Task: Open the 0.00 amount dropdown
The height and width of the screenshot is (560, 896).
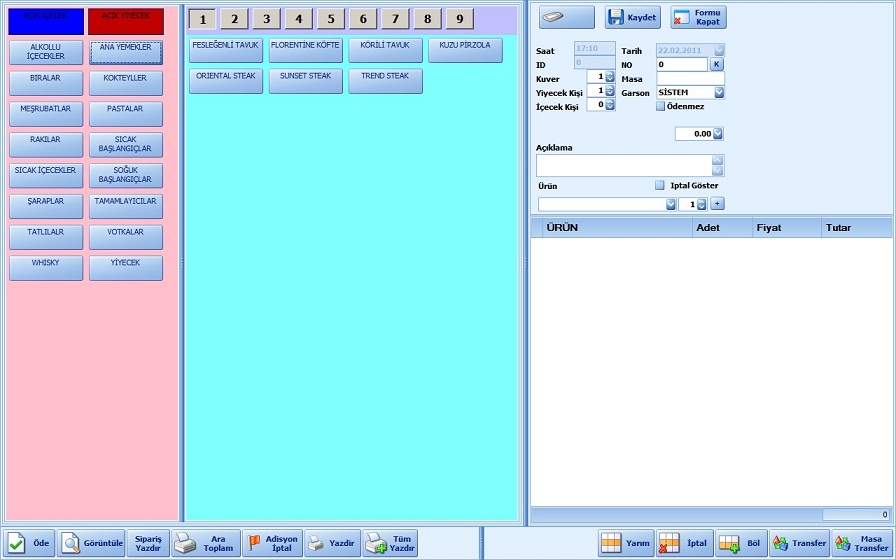Action: [x=717, y=134]
